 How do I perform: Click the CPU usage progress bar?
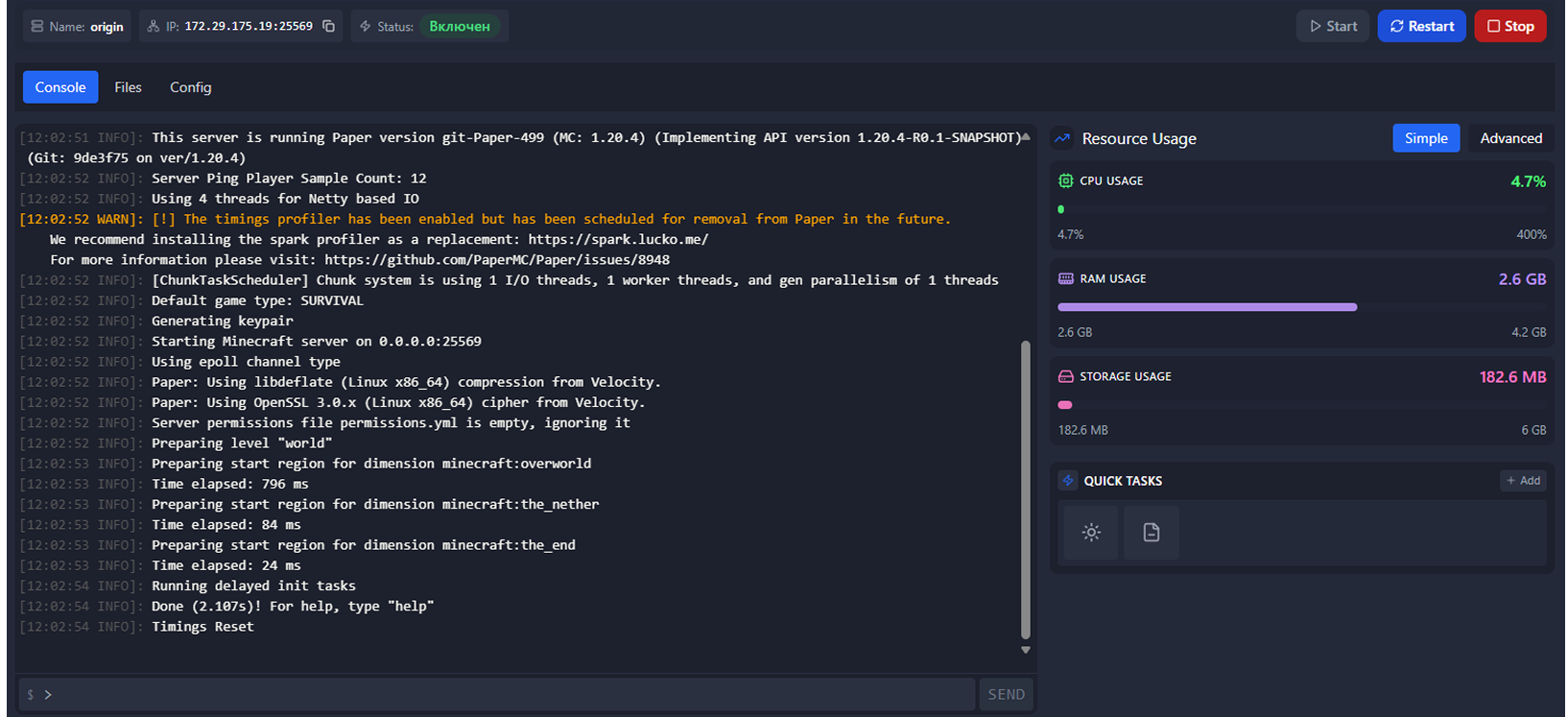(1302, 209)
